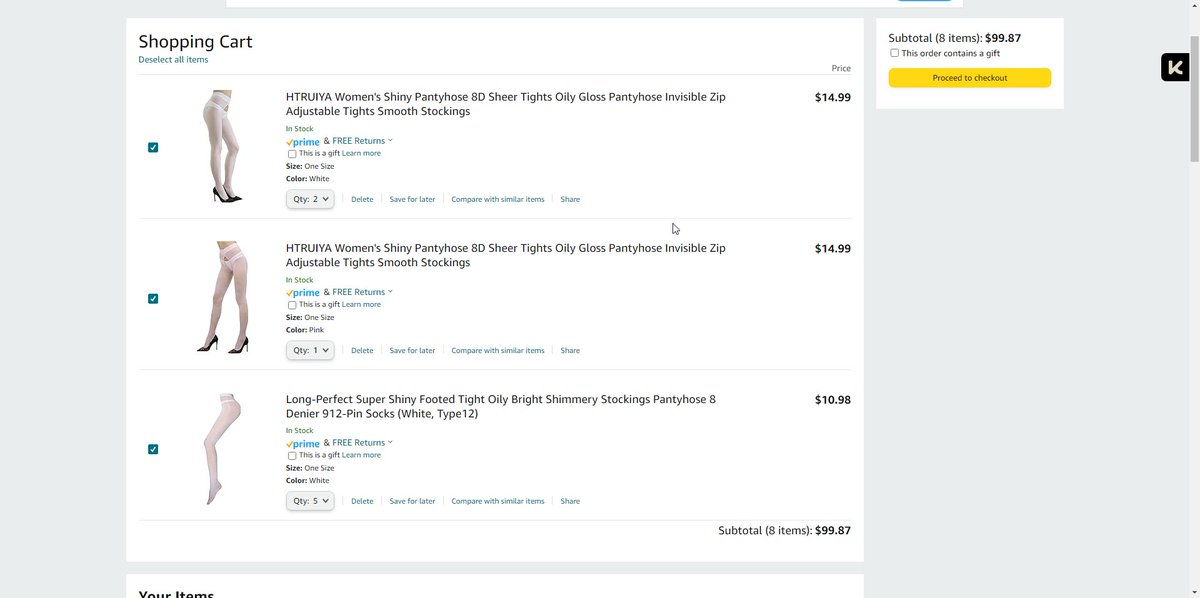Image resolution: width=1200 pixels, height=598 pixels.
Task: Click the 'Shopping Cart' heading
Action: click(195, 41)
